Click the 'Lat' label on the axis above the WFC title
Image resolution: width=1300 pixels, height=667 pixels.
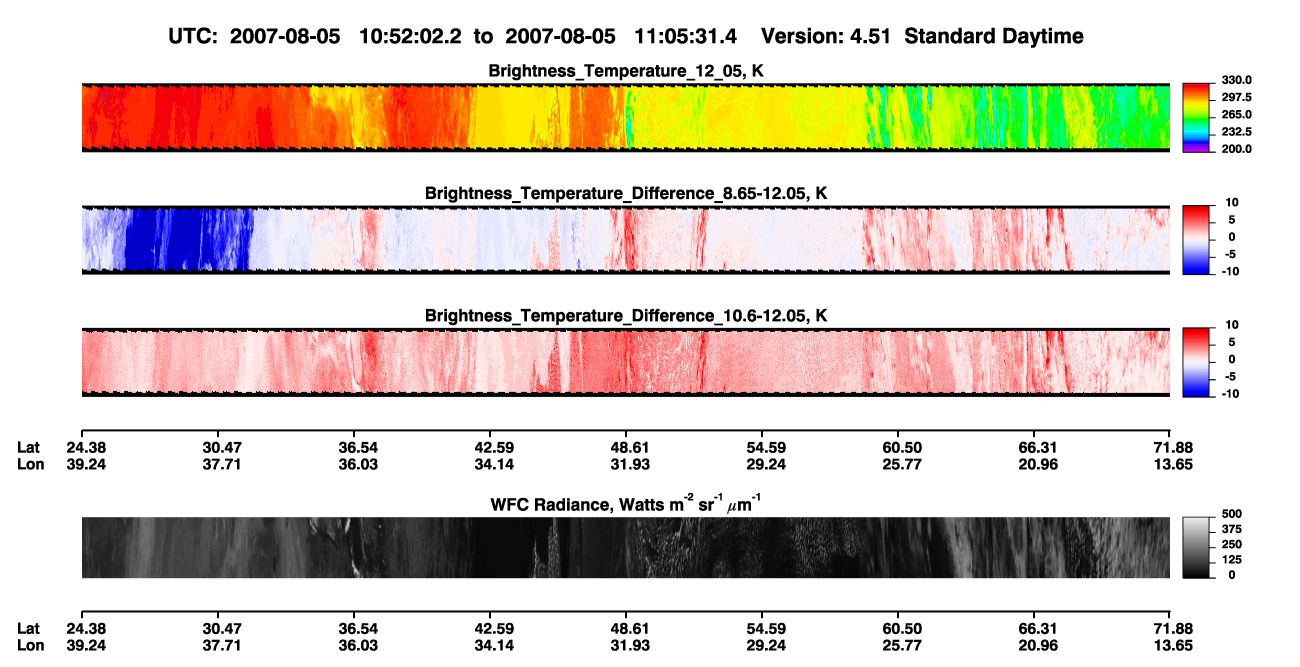(27, 448)
